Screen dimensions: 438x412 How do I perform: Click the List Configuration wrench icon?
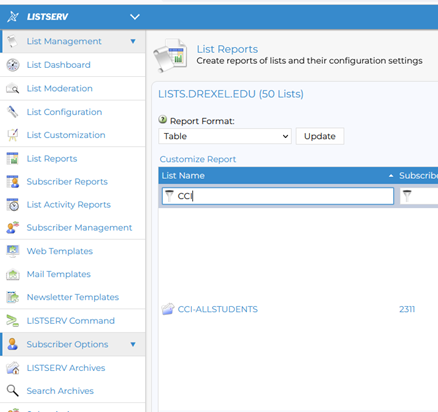click(13, 112)
